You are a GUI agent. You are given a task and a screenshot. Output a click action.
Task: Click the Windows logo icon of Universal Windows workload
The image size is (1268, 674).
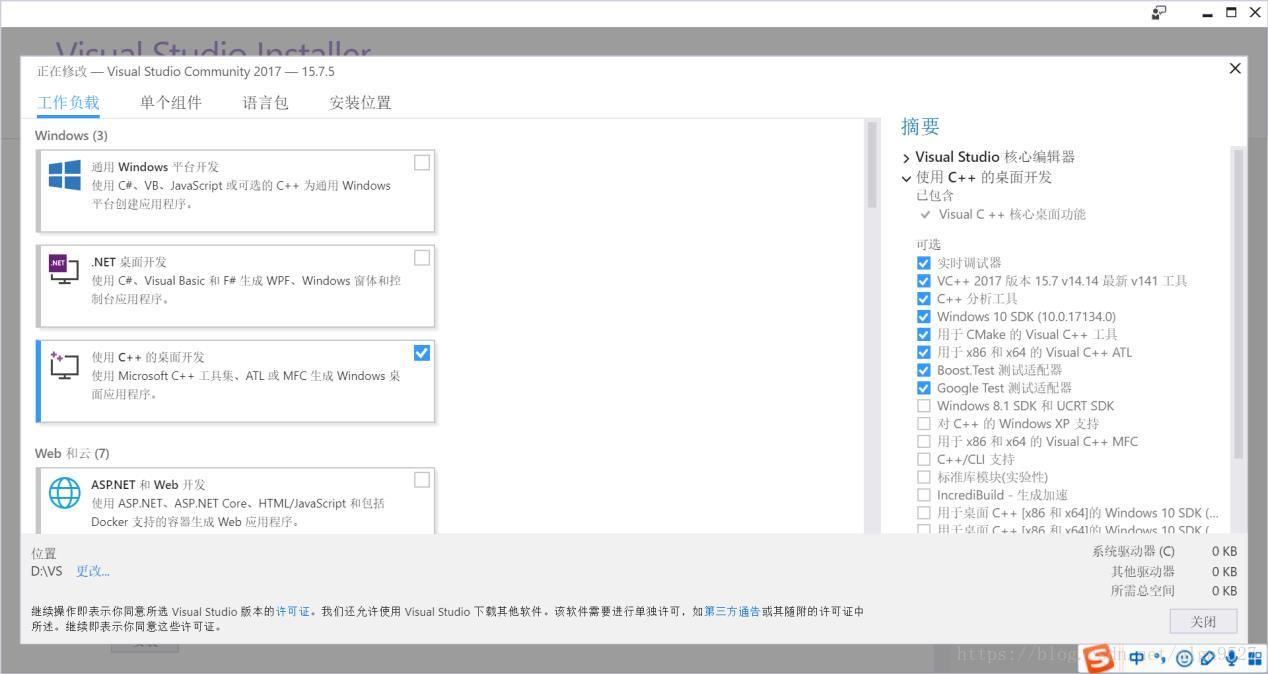pos(65,175)
